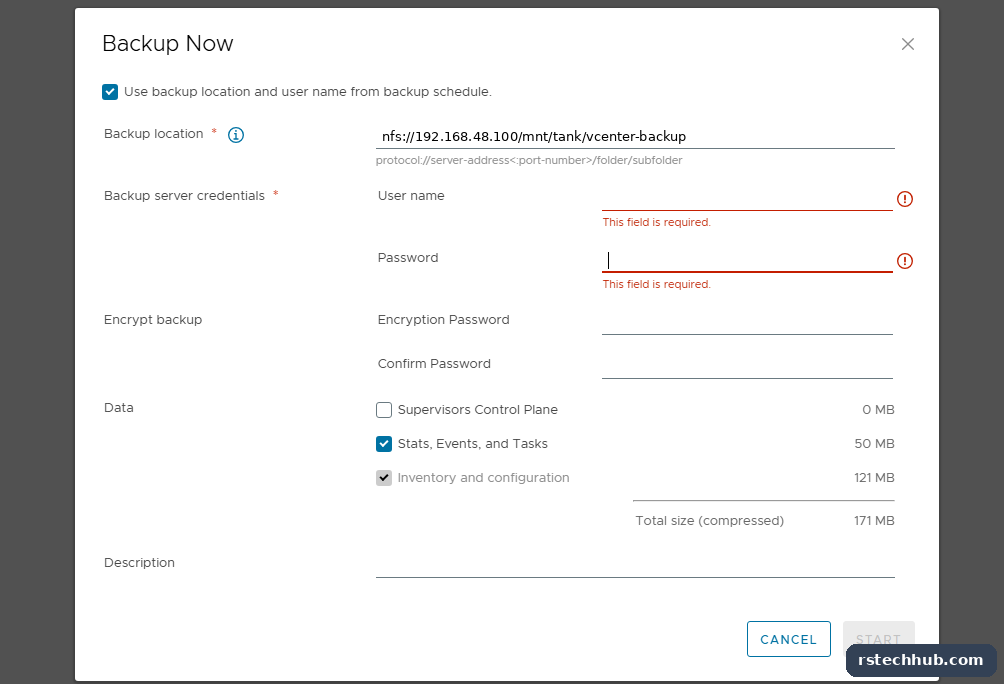Enable Supervisors Control Plane checkbox

tap(384, 410)
